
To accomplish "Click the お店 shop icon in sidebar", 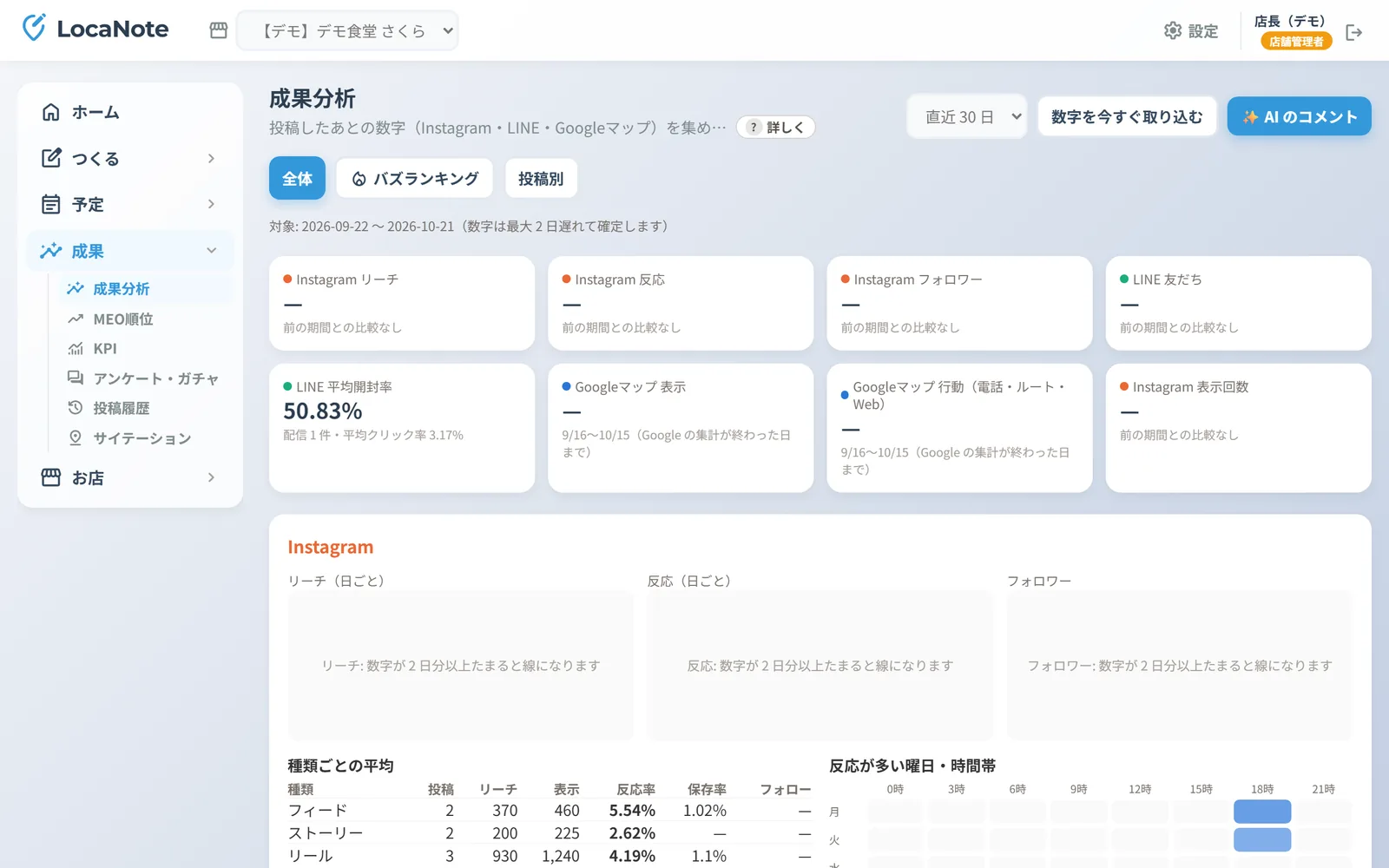I will (x=51, y=477).
